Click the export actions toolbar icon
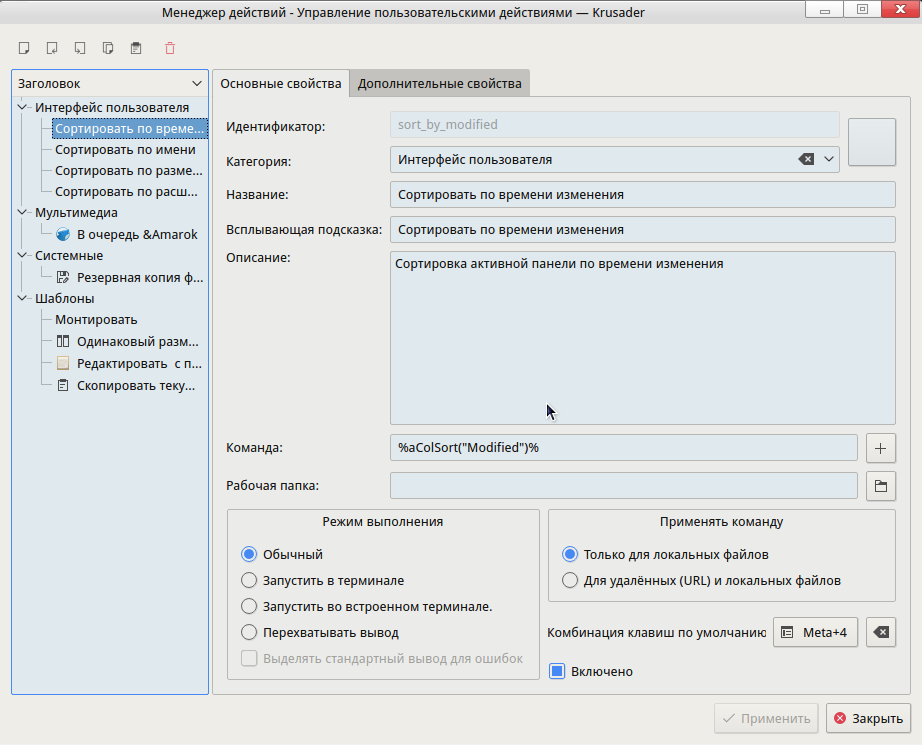922x745 pixels. 80,47
